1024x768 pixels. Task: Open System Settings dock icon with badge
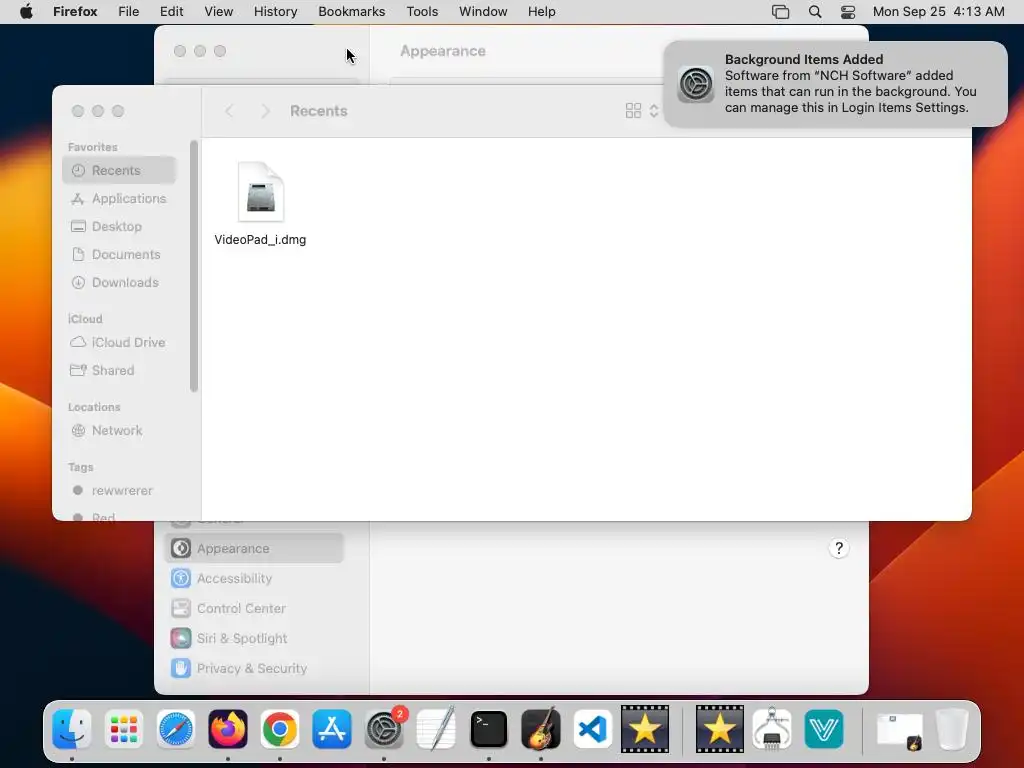coord(384,729)
